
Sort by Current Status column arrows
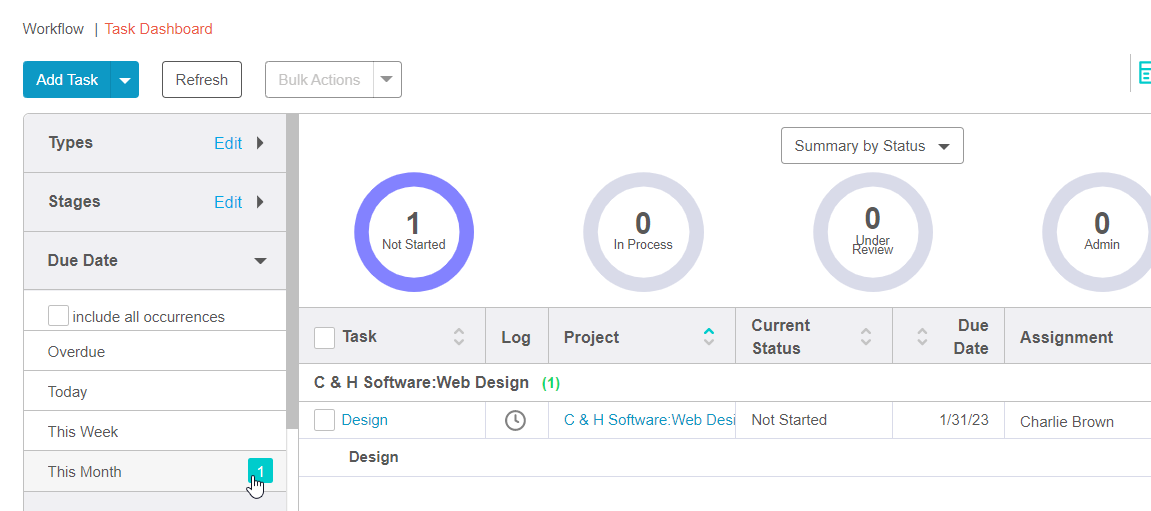click(x=866, y=337)
